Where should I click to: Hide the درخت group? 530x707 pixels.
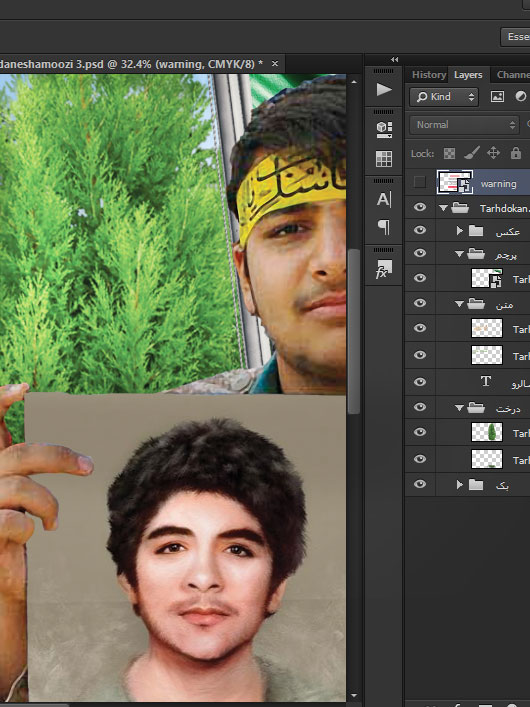[420, 407]
